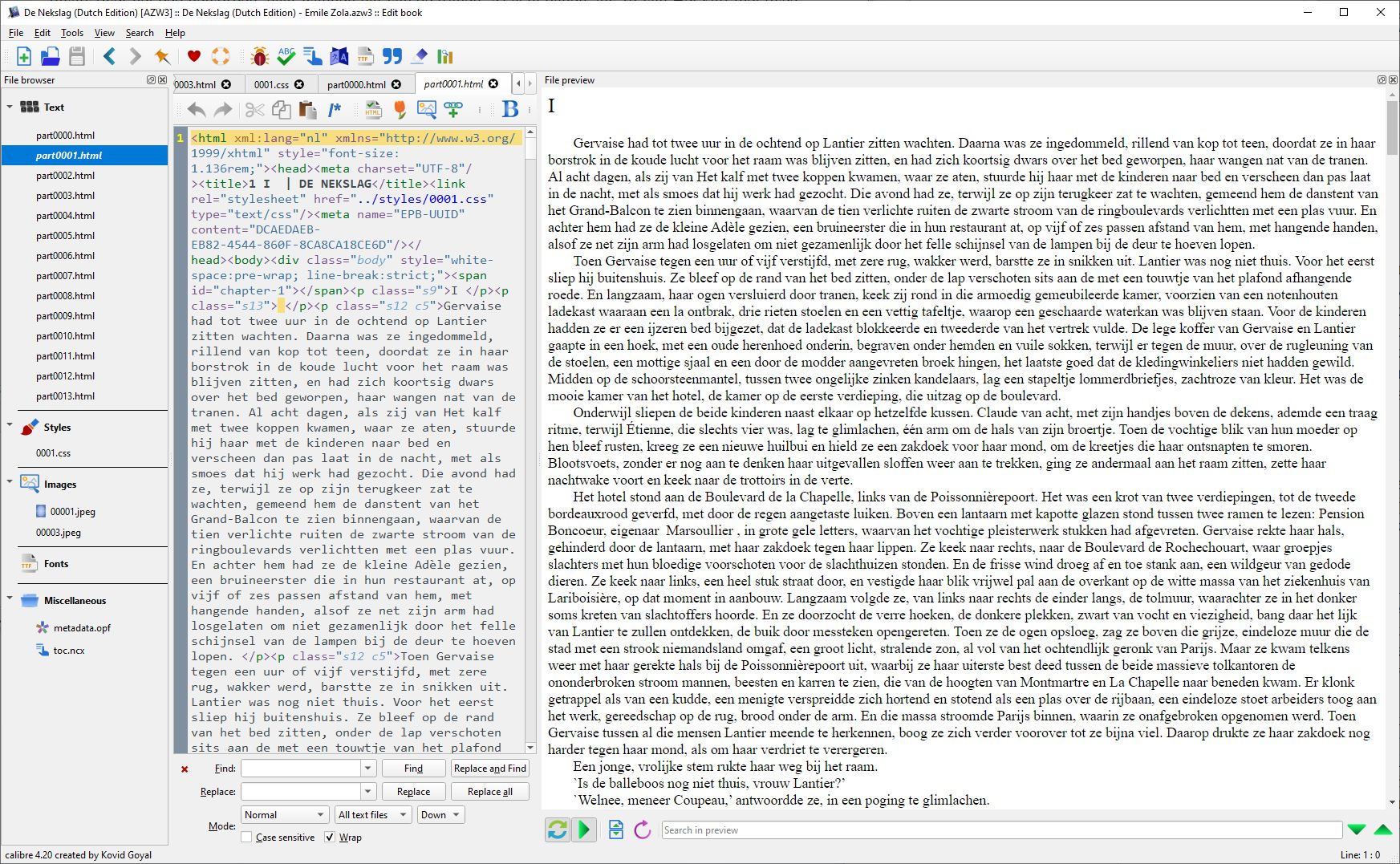Open the bar chart reports icon
This screenshot has width=1400, height=864.
(445, 56)
